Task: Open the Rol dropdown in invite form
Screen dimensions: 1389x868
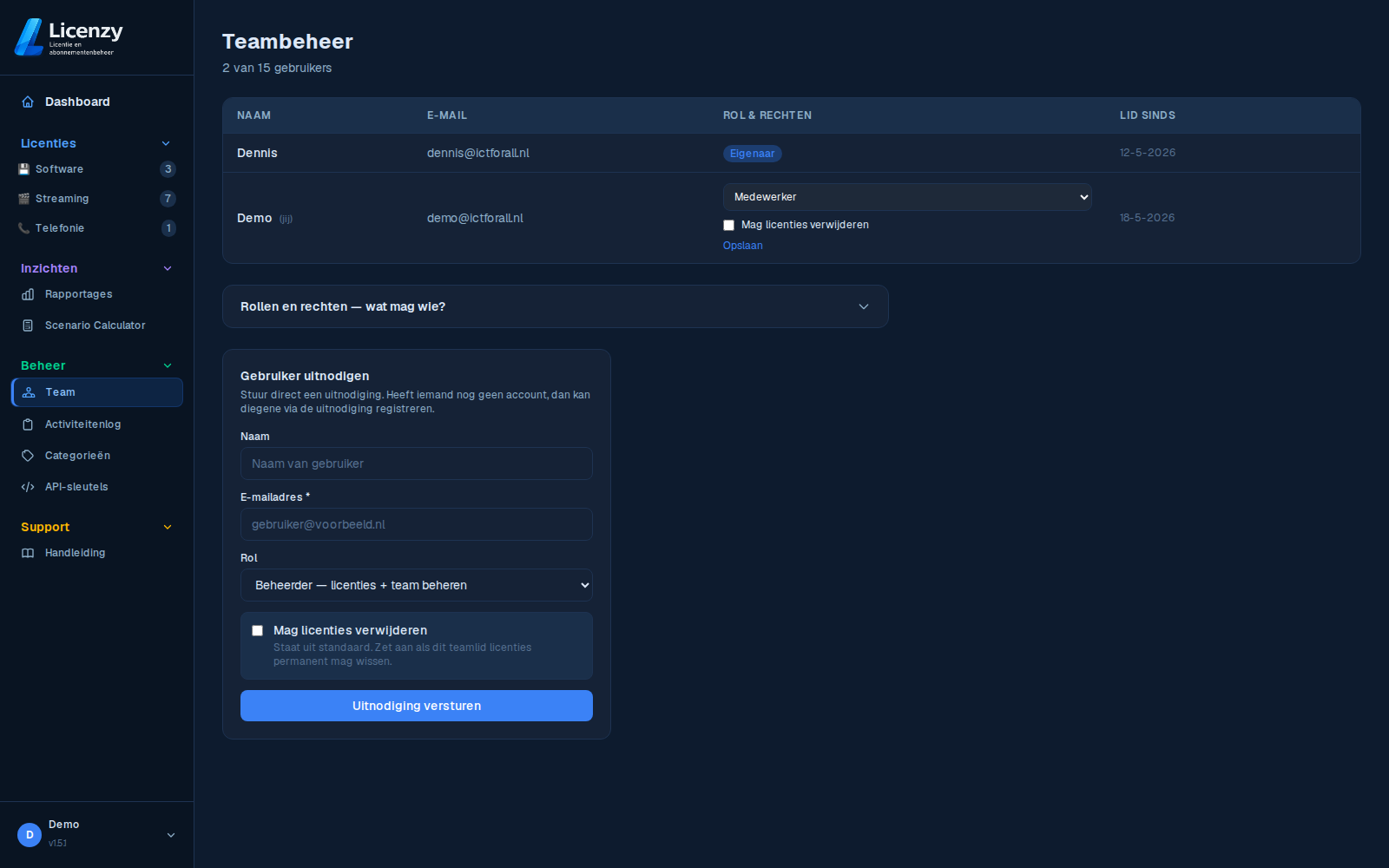Action: click(417, 585)
